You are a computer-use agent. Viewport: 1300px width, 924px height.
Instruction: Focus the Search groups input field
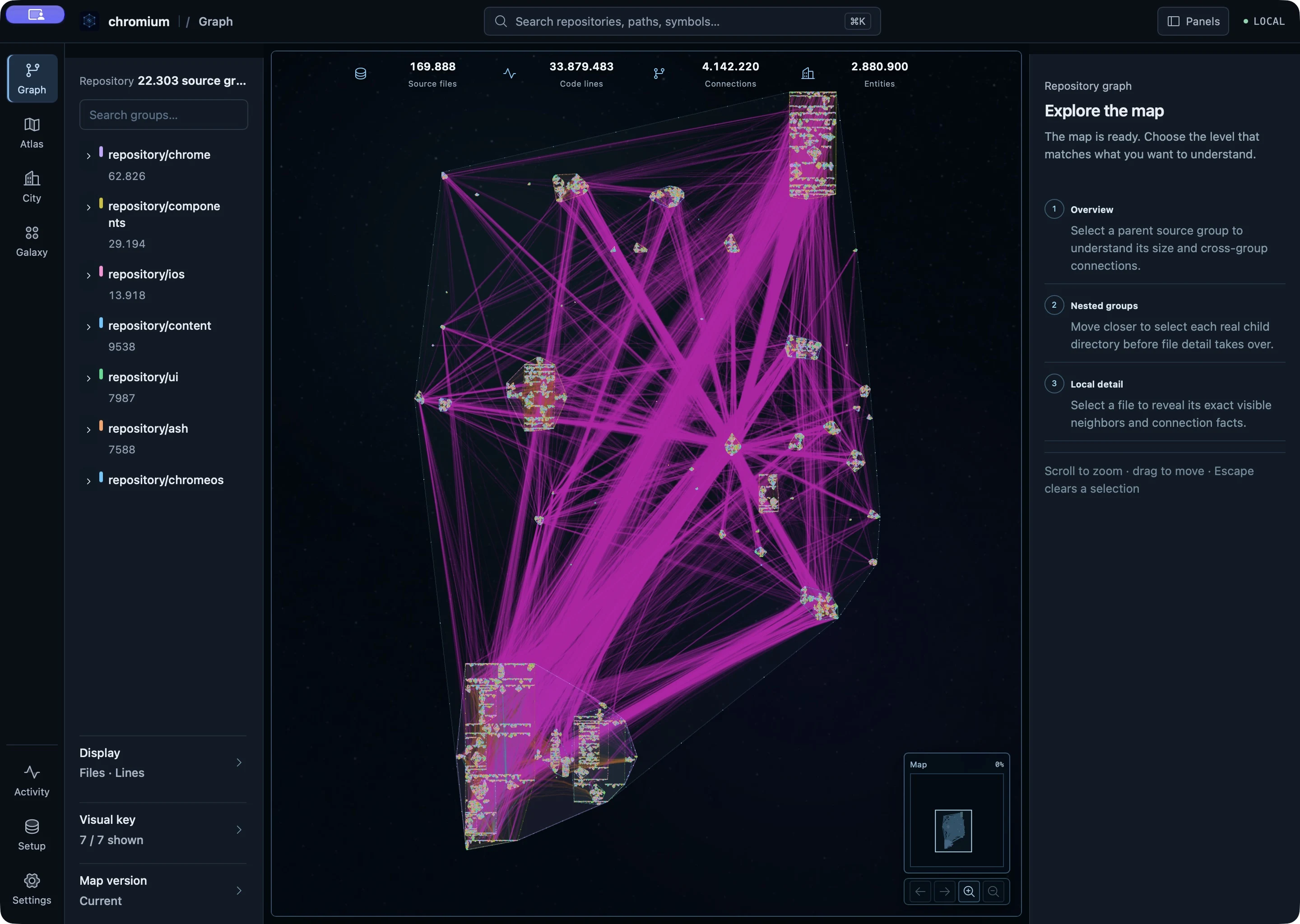coord(163,115)
